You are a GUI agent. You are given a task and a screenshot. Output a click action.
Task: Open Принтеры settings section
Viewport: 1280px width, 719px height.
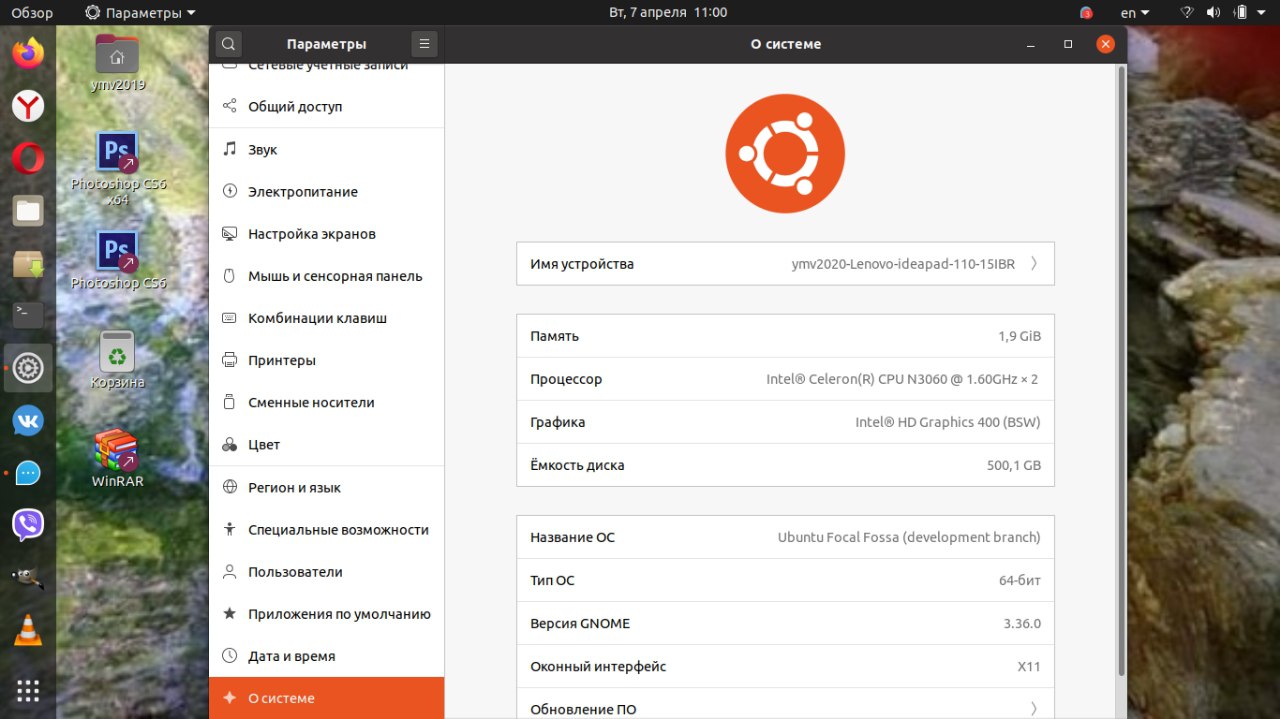pos(327,360)
